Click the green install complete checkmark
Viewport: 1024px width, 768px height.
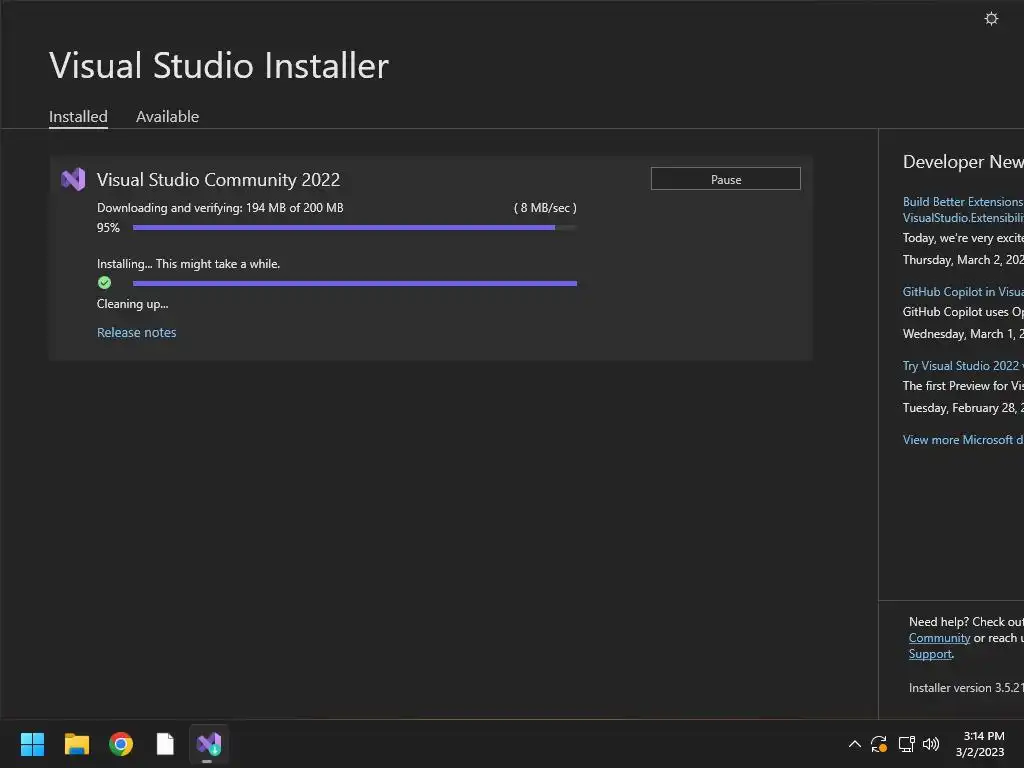click(x=104, y=283)
